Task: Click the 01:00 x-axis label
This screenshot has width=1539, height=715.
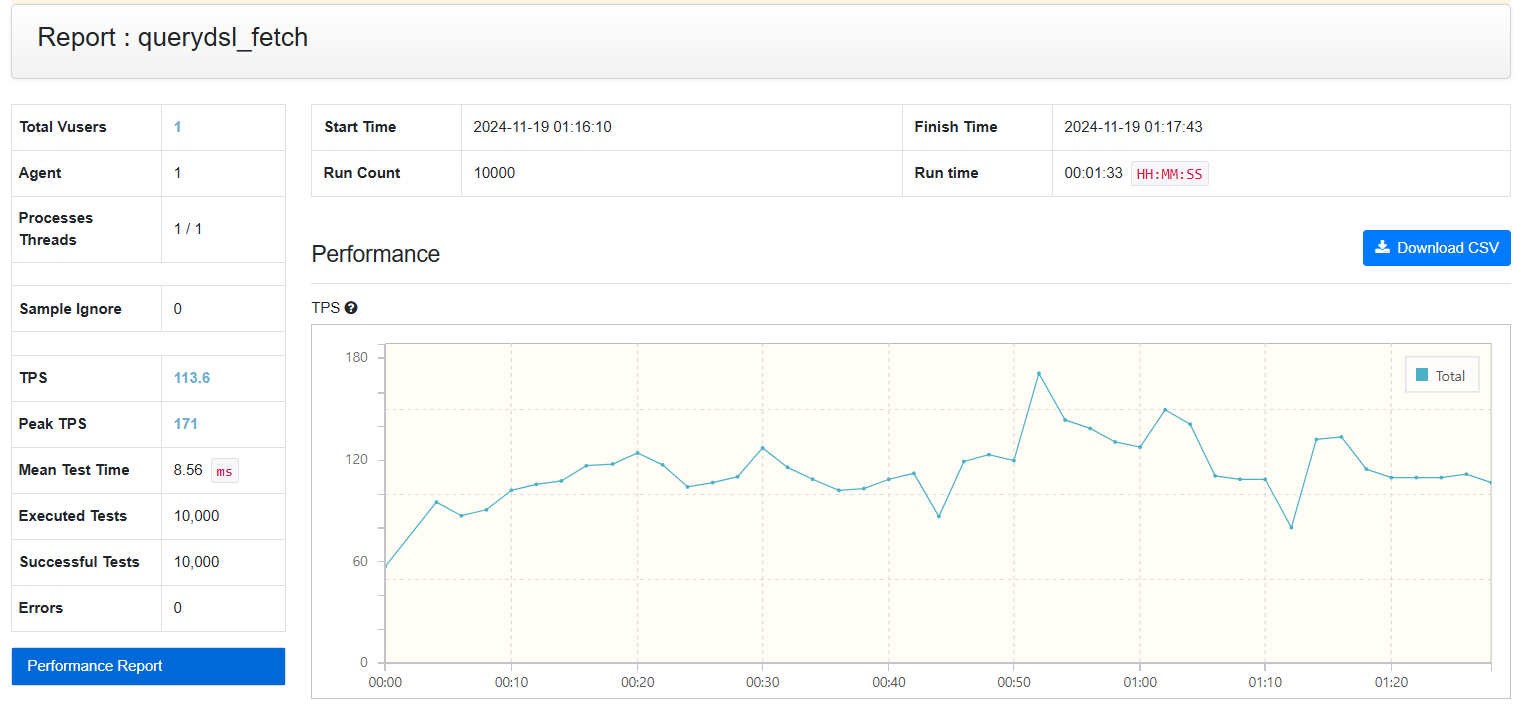Action: (1139, 682)
